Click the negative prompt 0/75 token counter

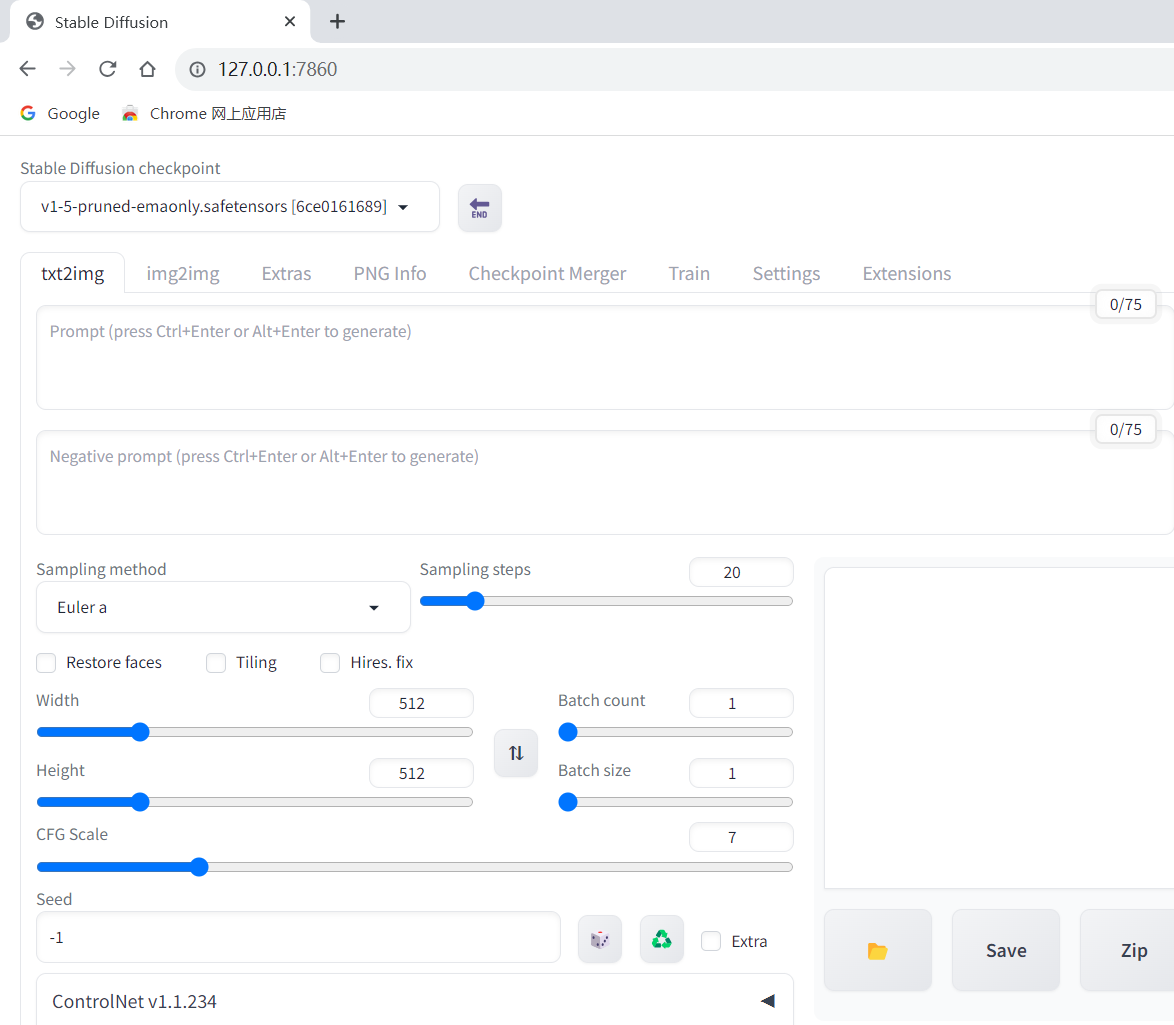[1125, 430]
